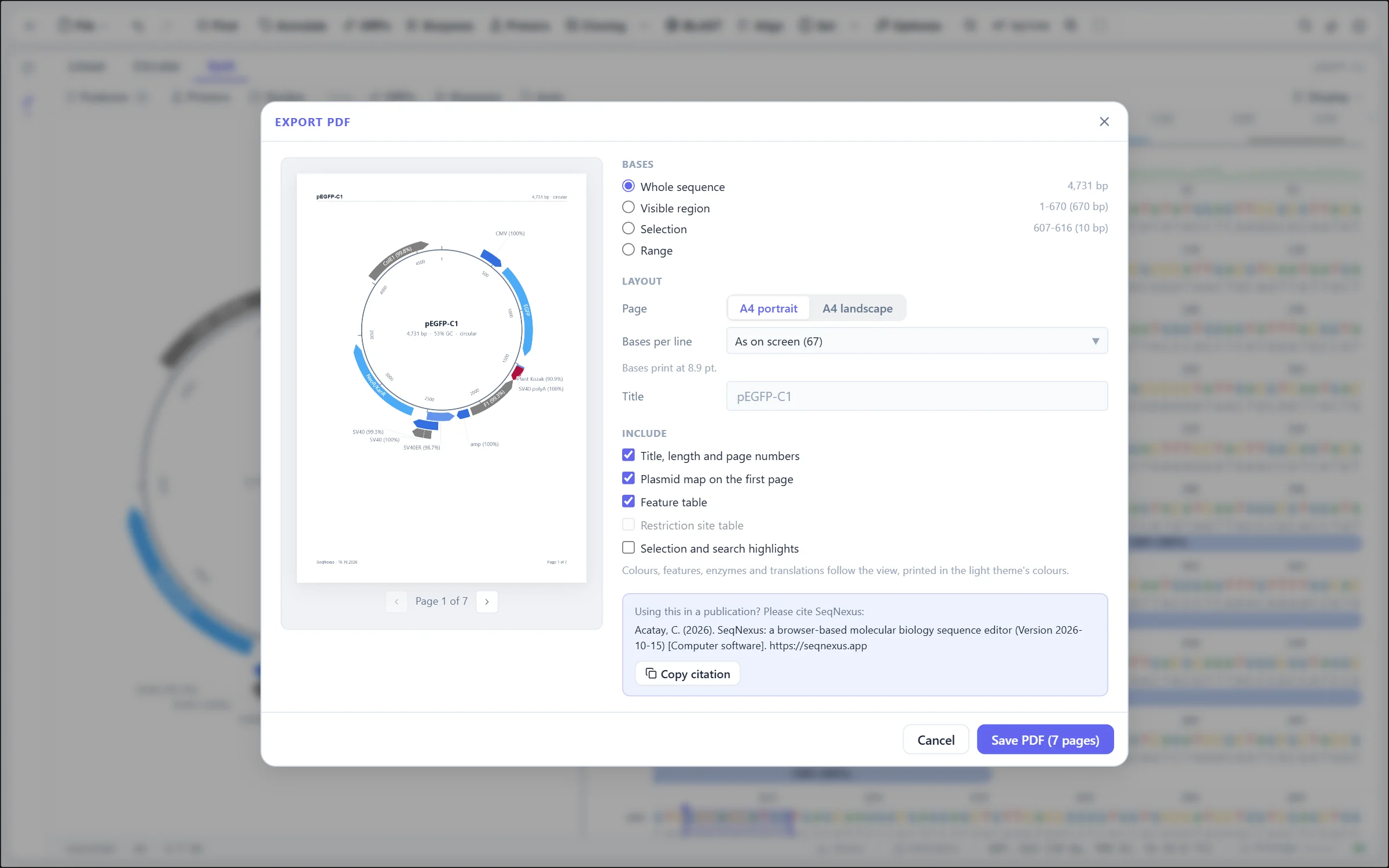Go to next preview page arrow
Screen dimensions: 1389x868
click(x=487, y=602)
